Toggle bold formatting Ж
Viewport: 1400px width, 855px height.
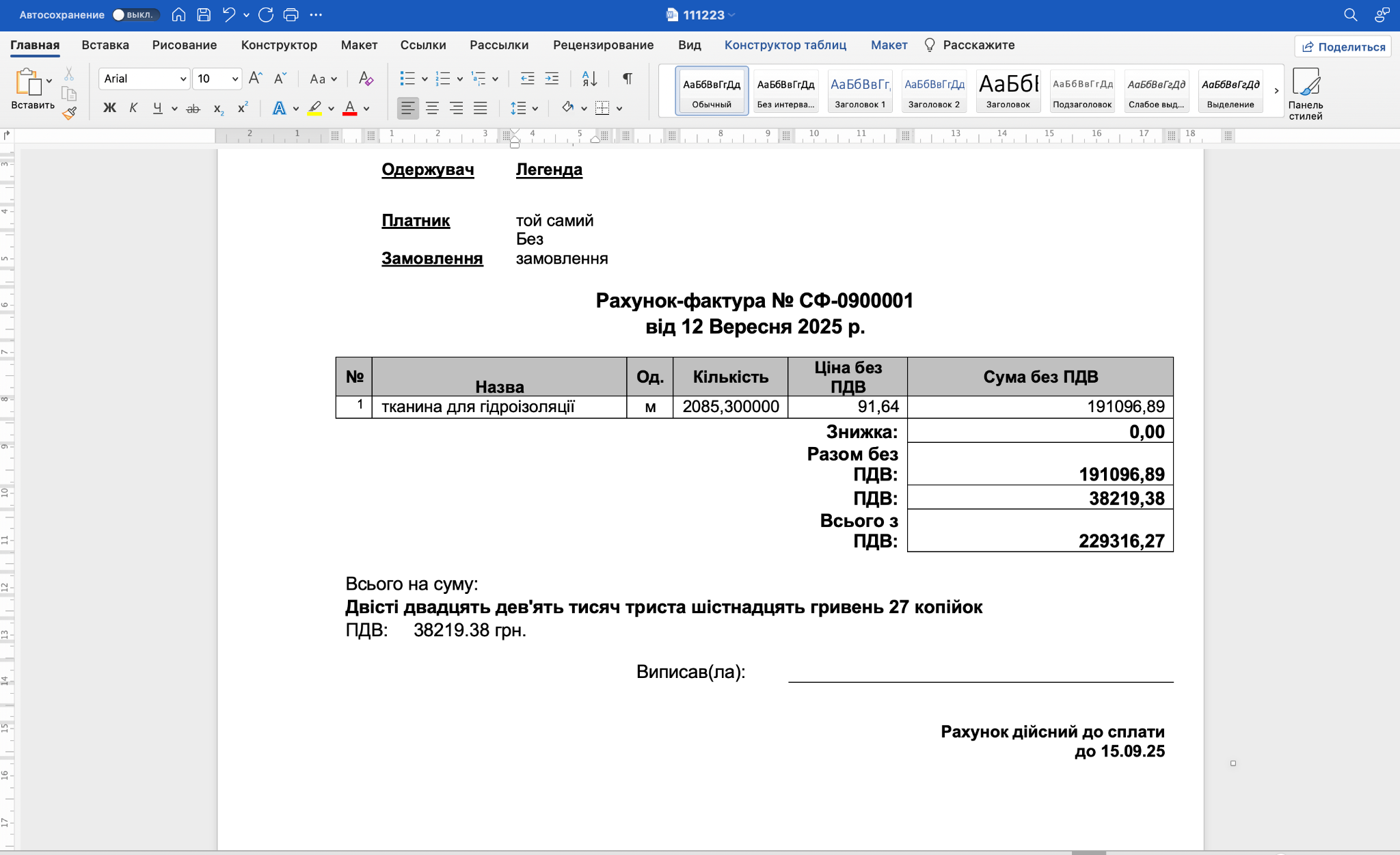point(109,108)
